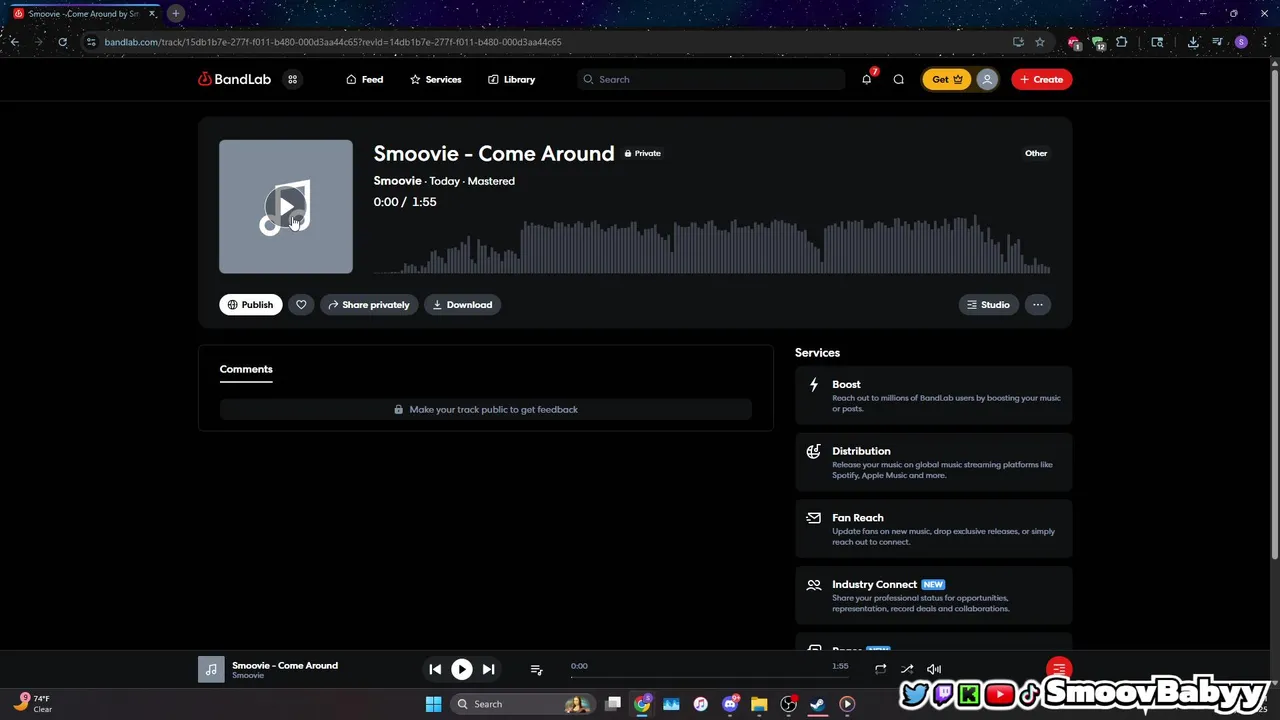Like the track with heart icon

pyautogui.click(x=301, y=305)
